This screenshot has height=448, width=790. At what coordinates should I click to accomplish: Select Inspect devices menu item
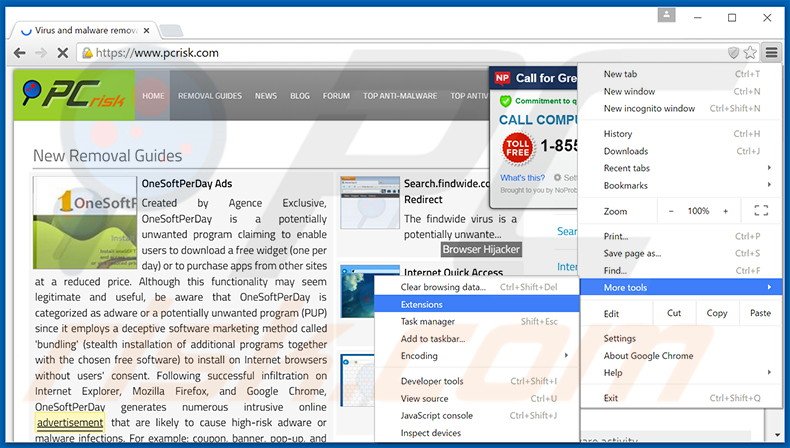[x=477, y=432]
